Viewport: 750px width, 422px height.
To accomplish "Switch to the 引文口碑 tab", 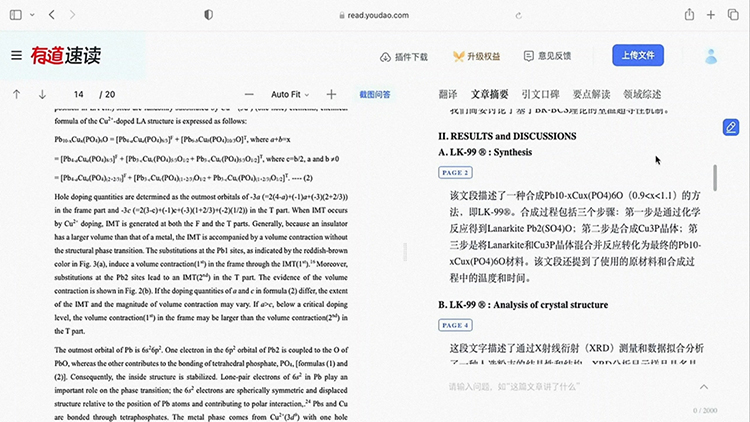I will pos(540,94).
